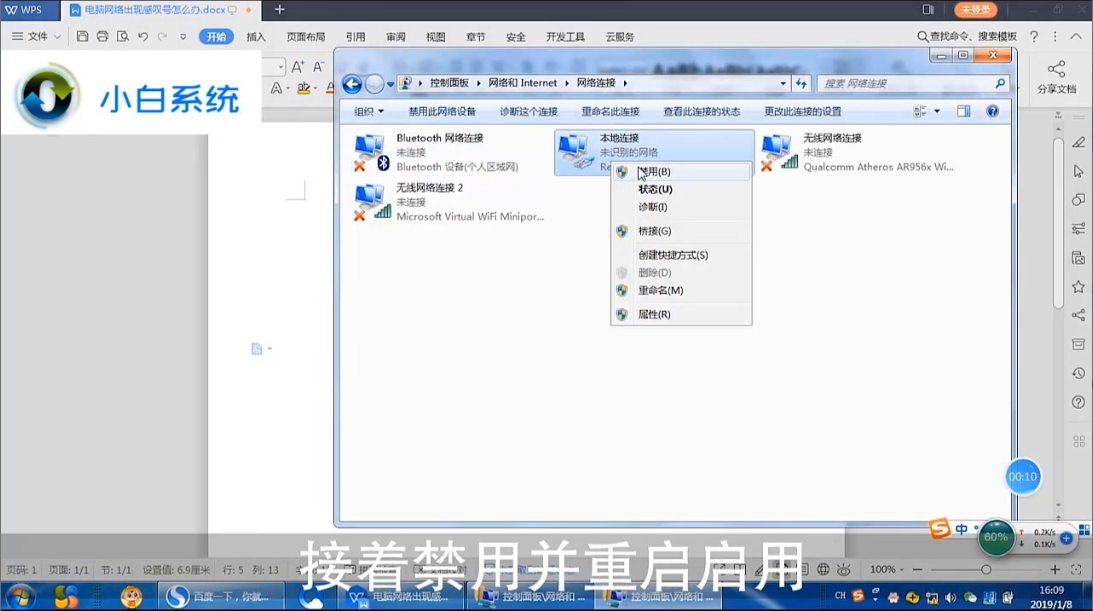Click 控制面板 in the address breadcrumb
Screen dimensions: 1093x611
(449, 83)
